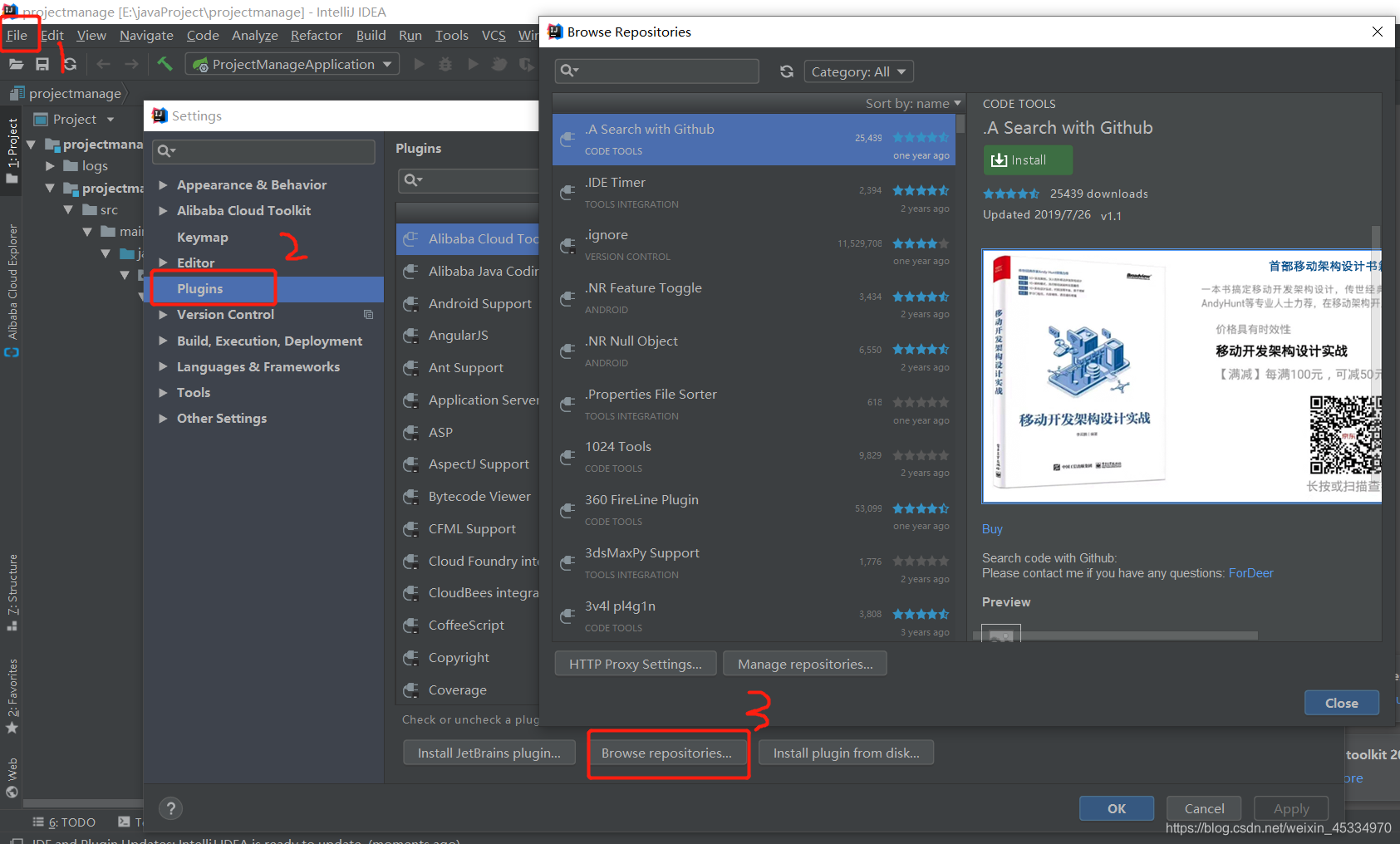Open ProjectManageApplication run configuration dropdown
The image size is (1400, 844).
(x=292, y=64)
